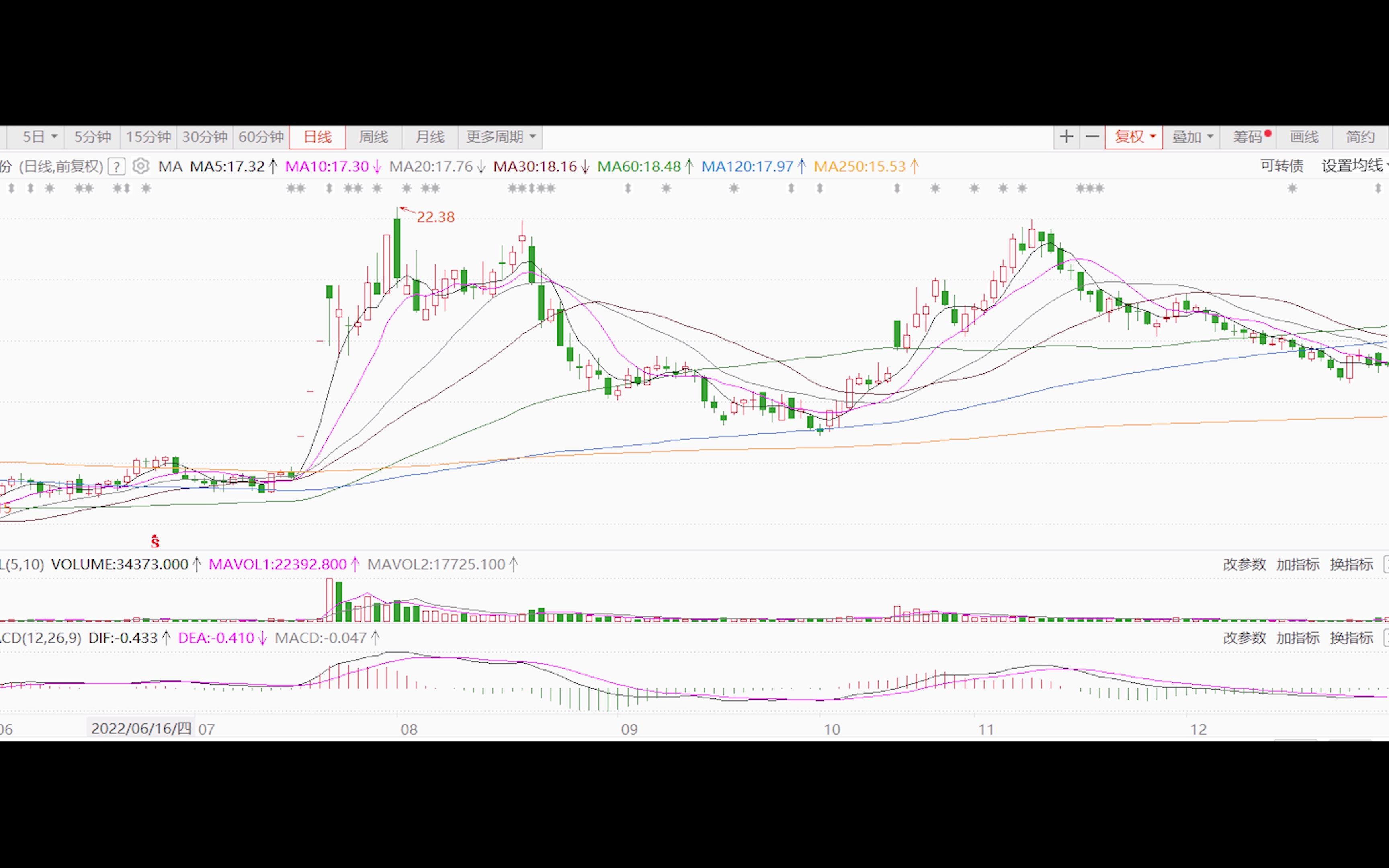Click the question mark help icon
The height and width of the screenshot is (868, 1389).
tap(117, 167)
